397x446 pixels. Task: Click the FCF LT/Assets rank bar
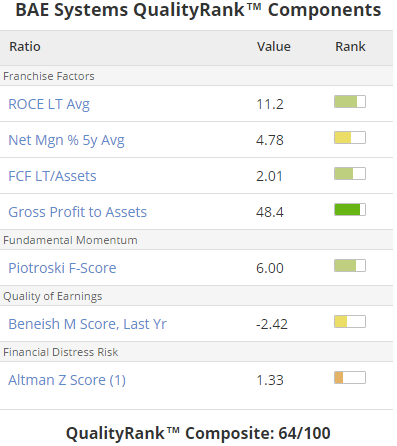point(350,174)
